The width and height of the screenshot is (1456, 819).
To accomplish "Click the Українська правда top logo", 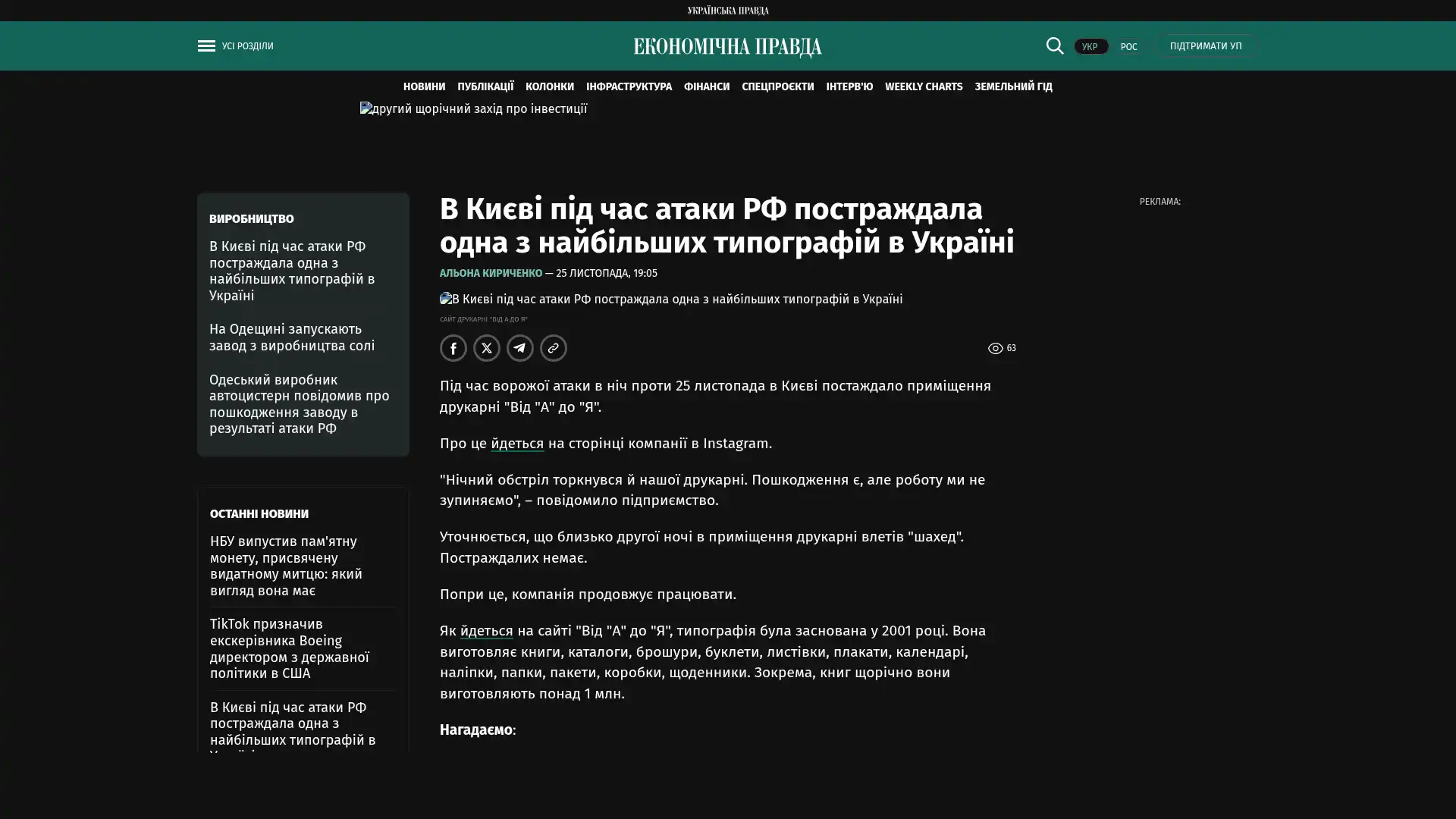I will tap(727, 10).
